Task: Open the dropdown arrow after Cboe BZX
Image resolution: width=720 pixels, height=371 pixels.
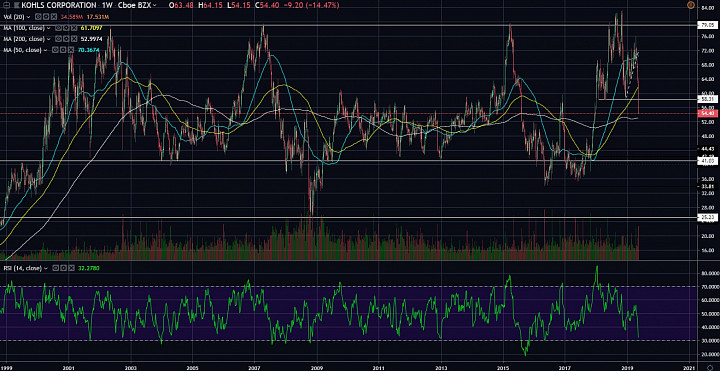Action: (155, 5)
